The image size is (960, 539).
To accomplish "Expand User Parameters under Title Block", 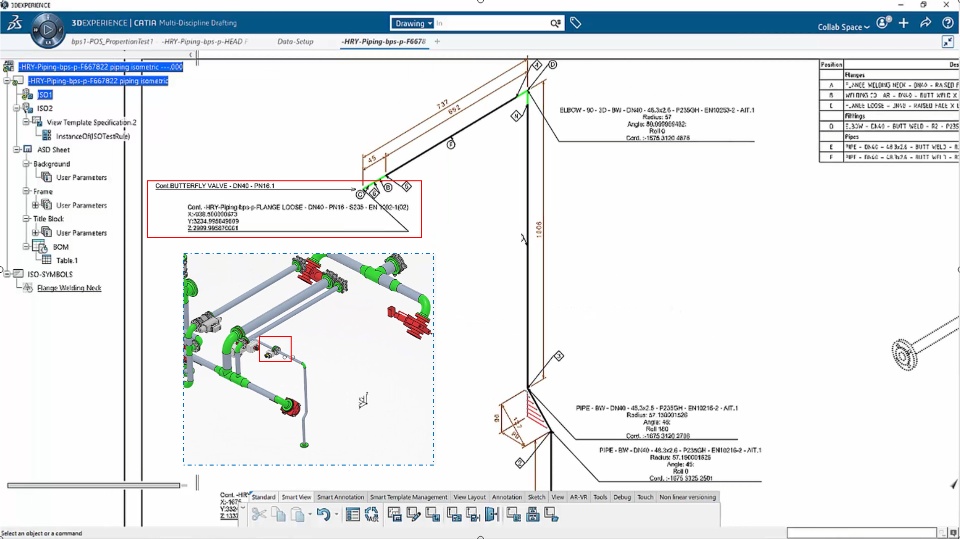I will tap(36, 233).
